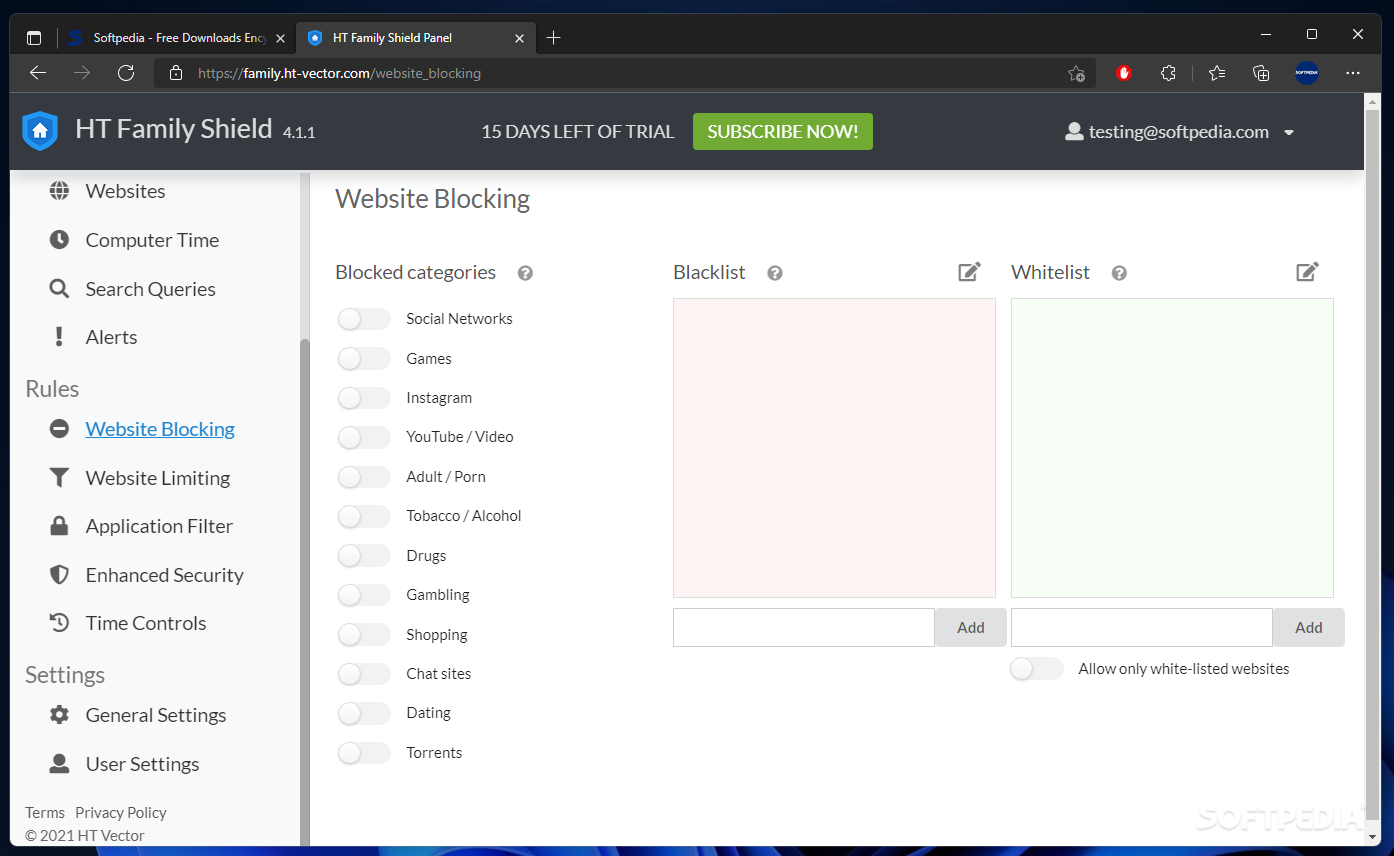
Task: Toggle Torrents category blocking
Action: tap(364, 753)
